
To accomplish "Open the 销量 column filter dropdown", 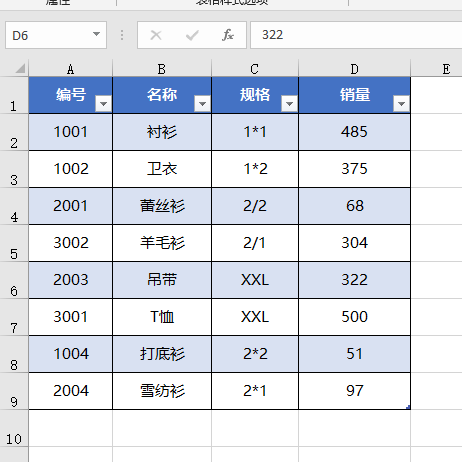I will pyautogui.click(x=401, y=104).
